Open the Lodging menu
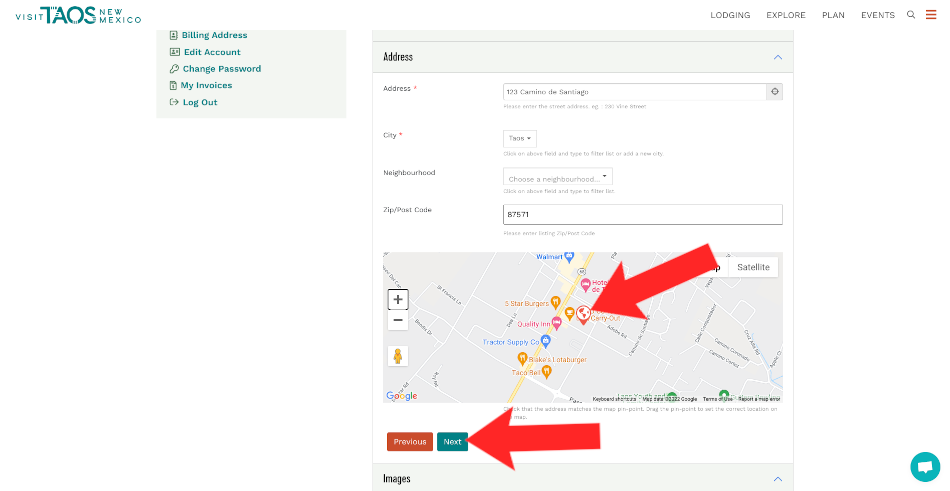 click(730, 15)
